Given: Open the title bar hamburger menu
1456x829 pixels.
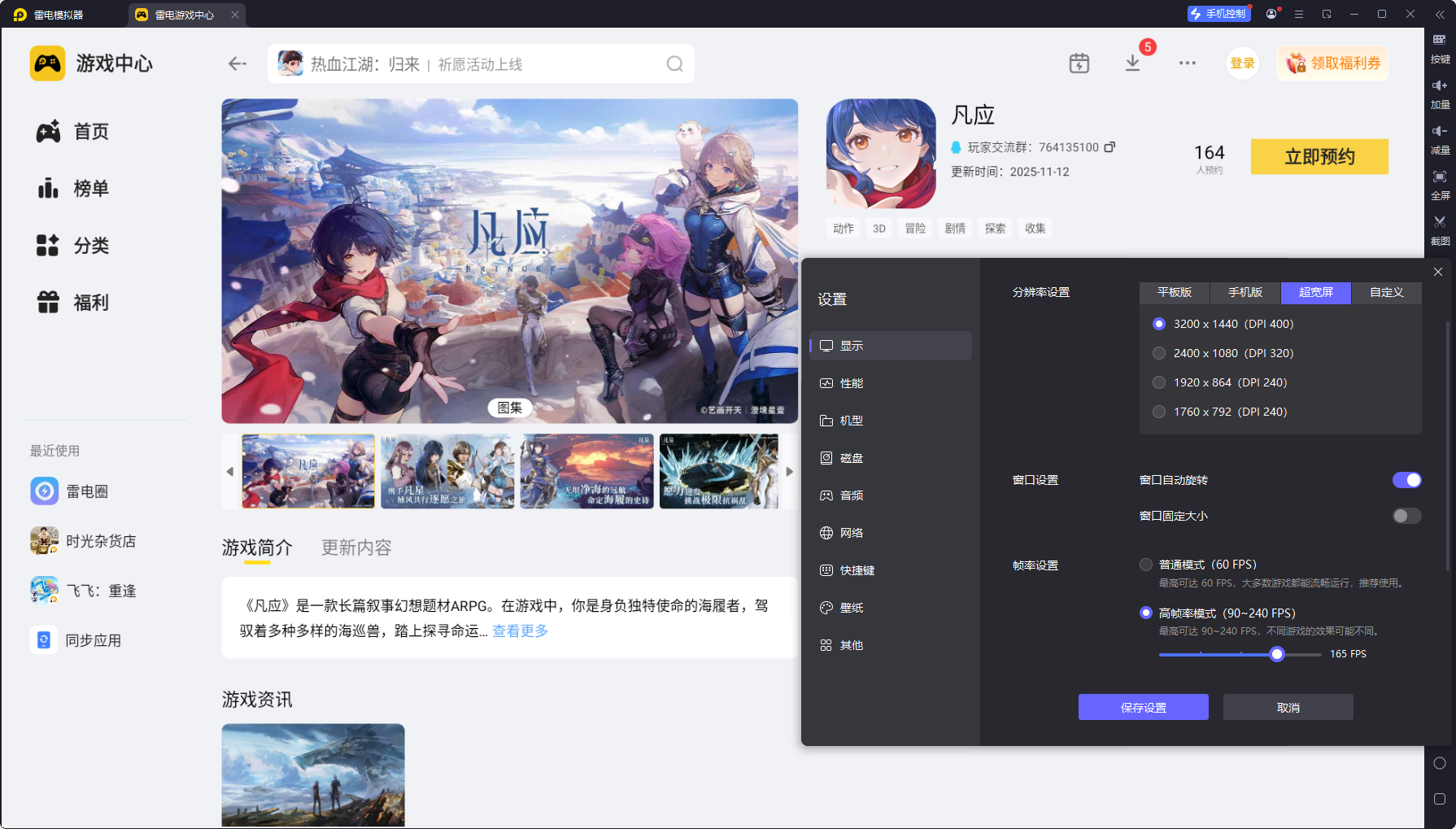Looking at the screenshot, I should [x=1299, y=14].
